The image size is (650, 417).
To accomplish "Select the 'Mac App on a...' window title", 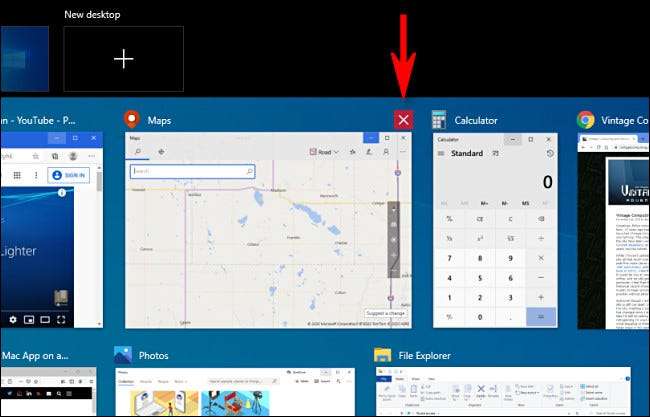I will [x=35, y=356].
